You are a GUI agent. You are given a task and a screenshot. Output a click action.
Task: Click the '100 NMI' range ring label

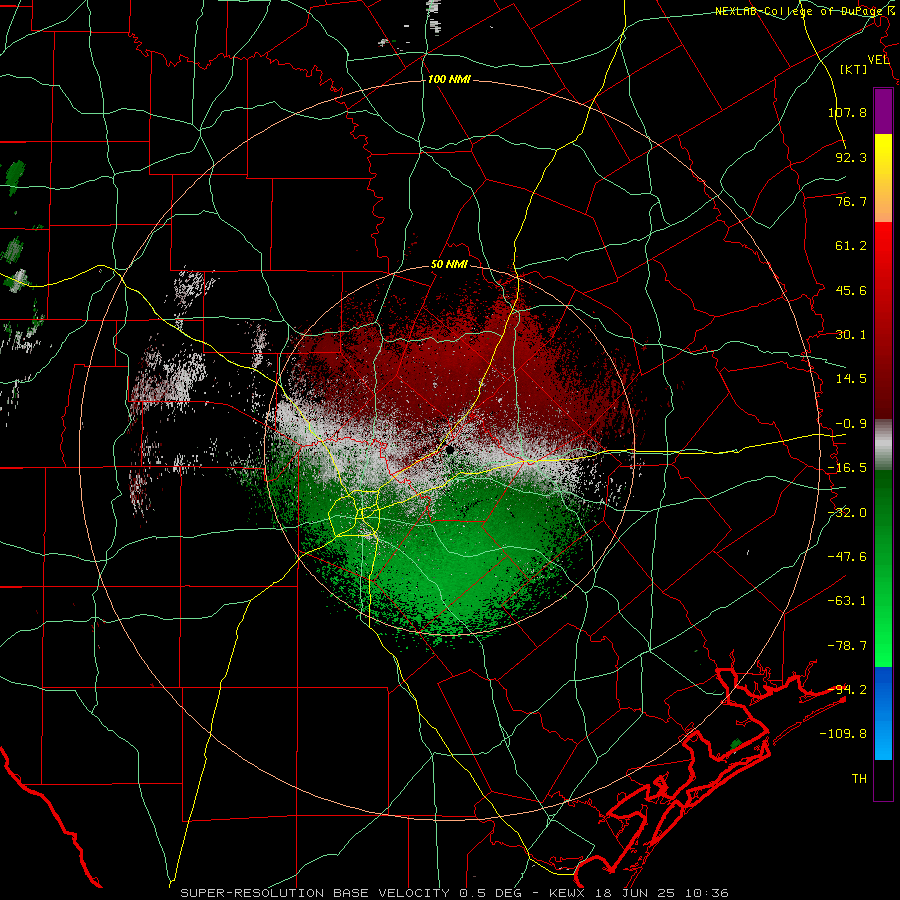[x=449, y=79]
